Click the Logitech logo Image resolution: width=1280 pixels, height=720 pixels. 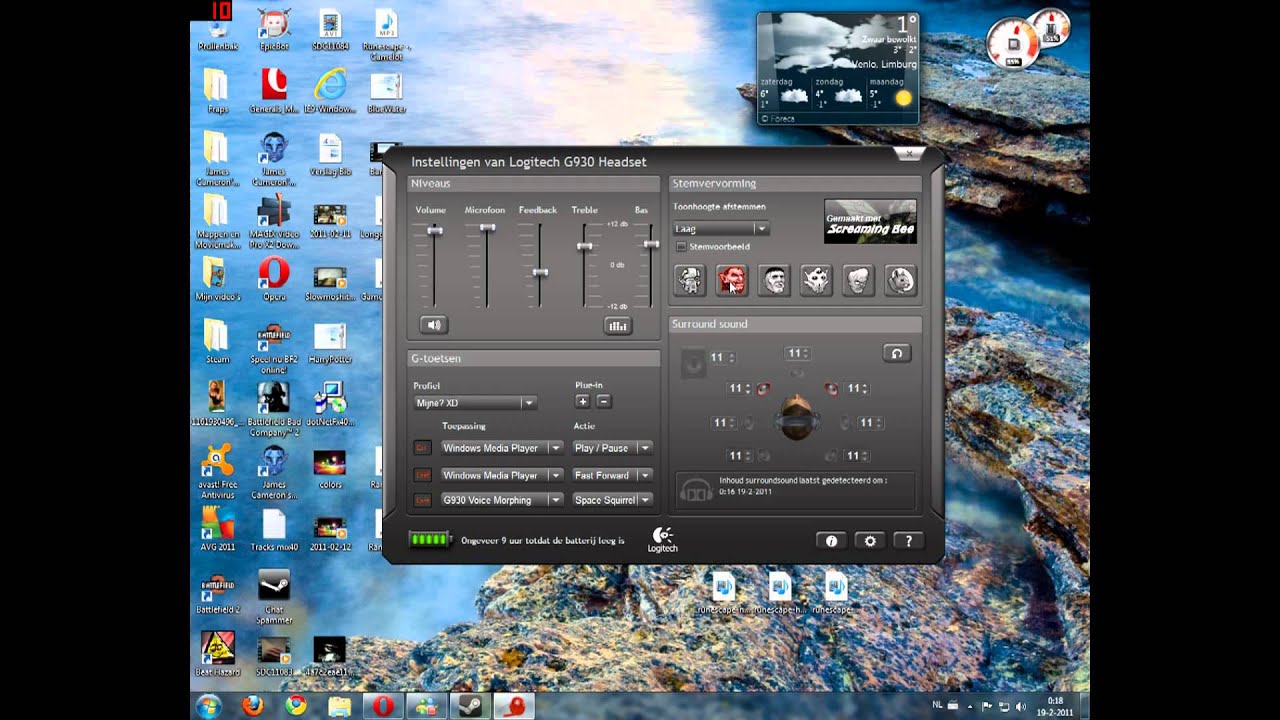click(662, 539)
